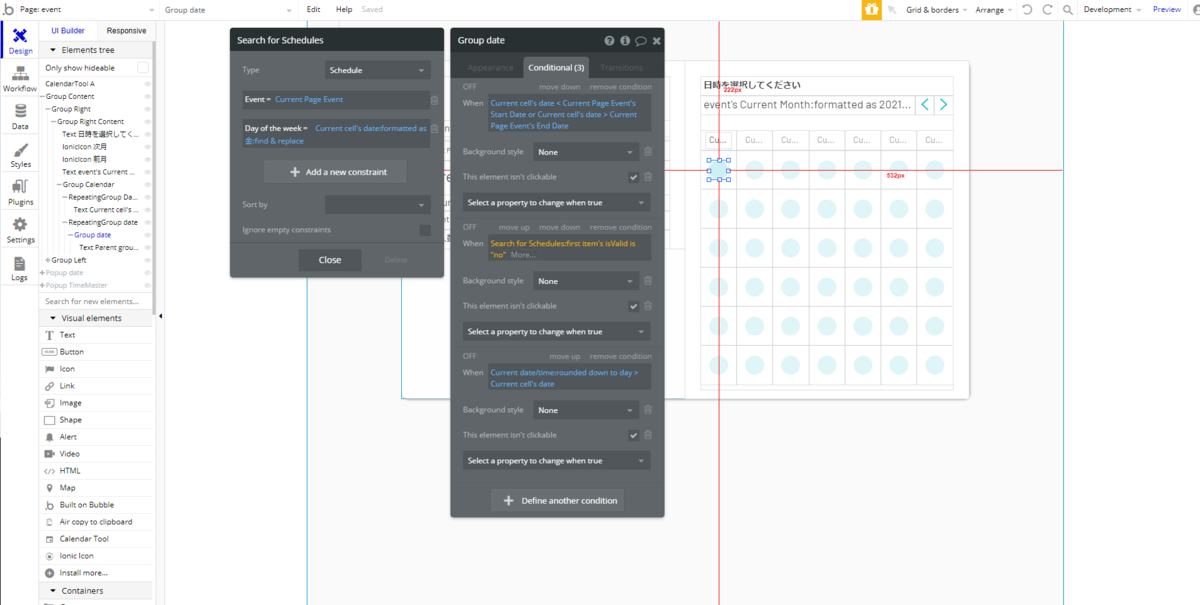
Task: Open the Settings section
Action: coord(20,231)
